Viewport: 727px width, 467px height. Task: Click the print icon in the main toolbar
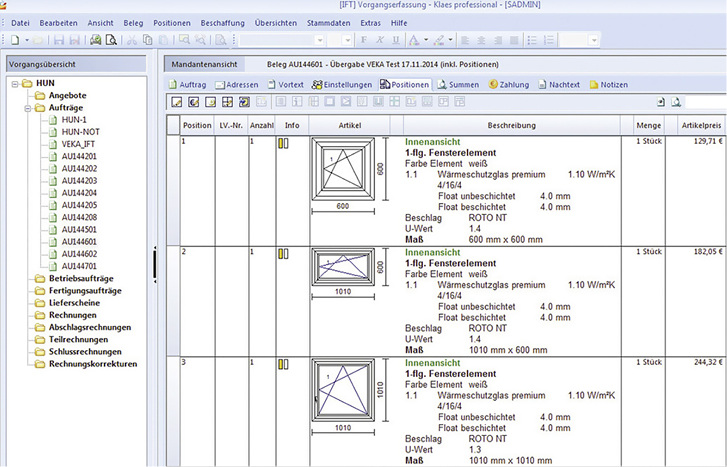click(x=97, y=40)
